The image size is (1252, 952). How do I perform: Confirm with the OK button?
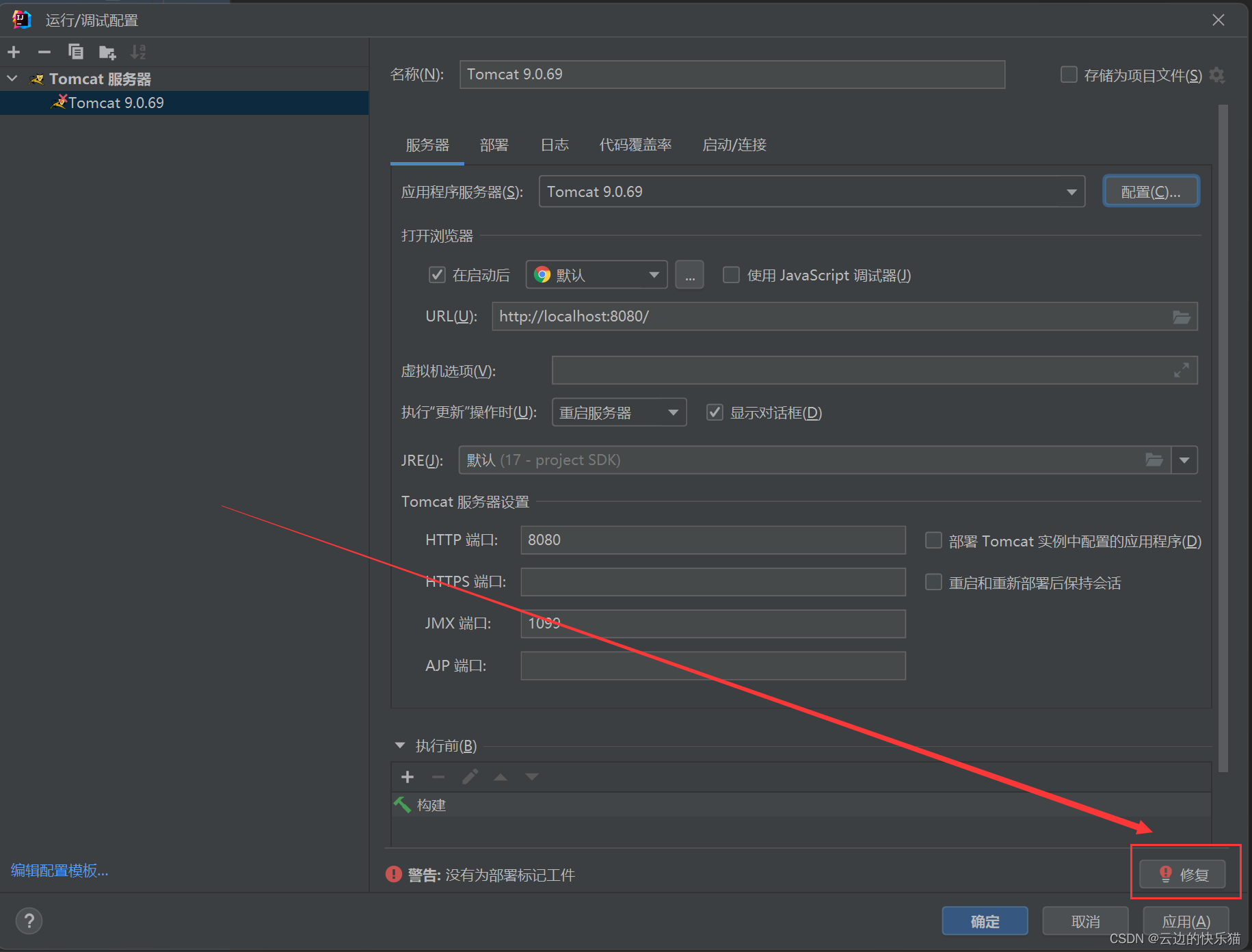pyautogui.click(x=985, y=921)
